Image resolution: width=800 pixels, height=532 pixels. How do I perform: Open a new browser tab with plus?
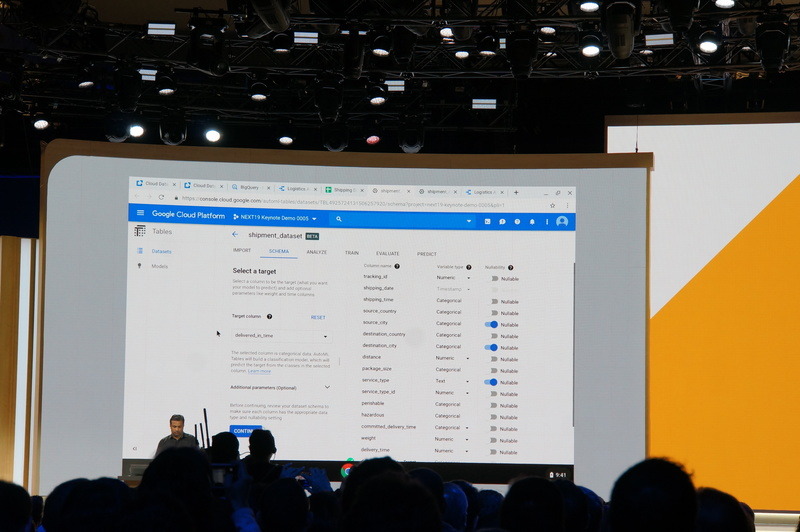[x=516, y=192]
